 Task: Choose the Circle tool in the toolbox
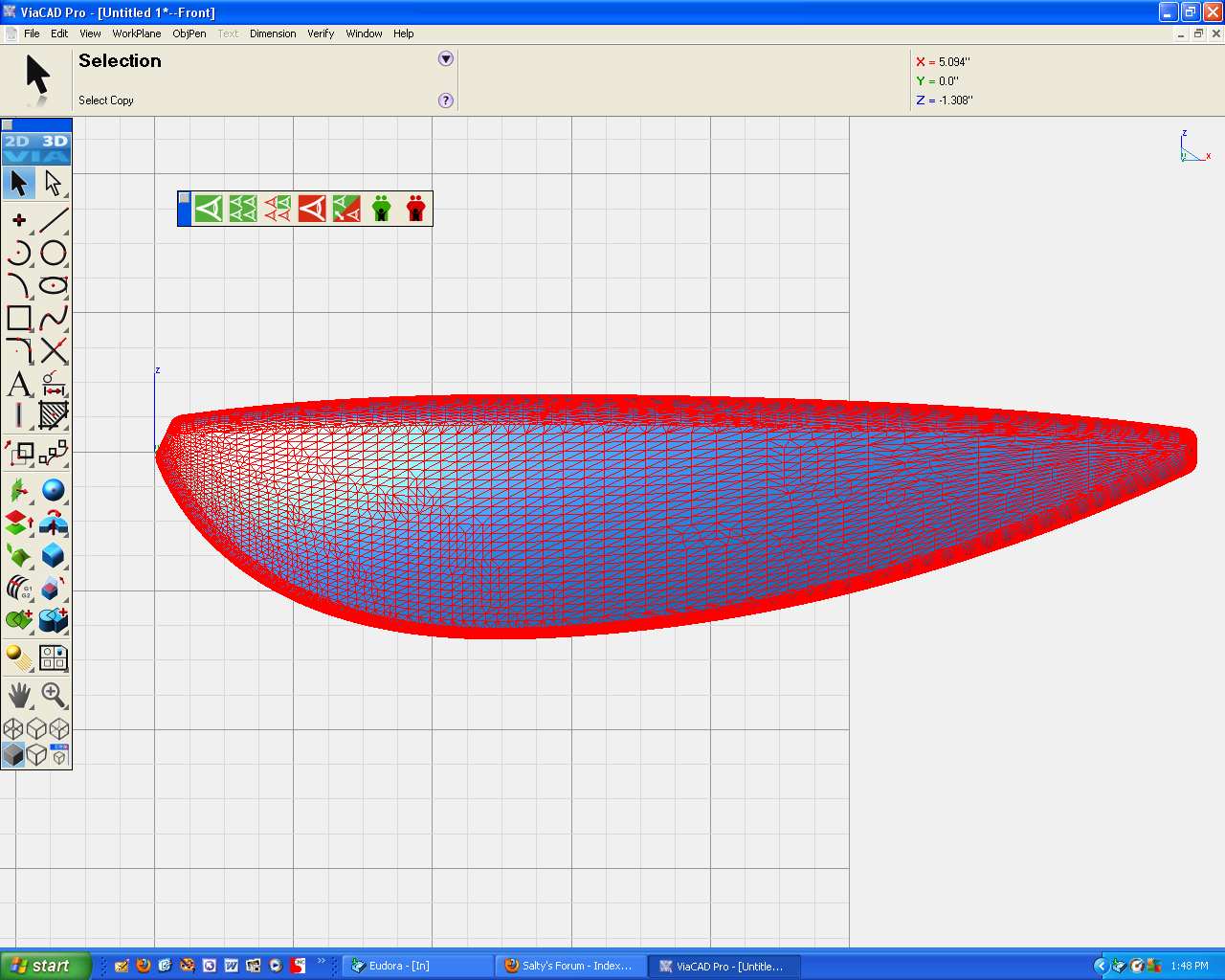tap(54, 253)
